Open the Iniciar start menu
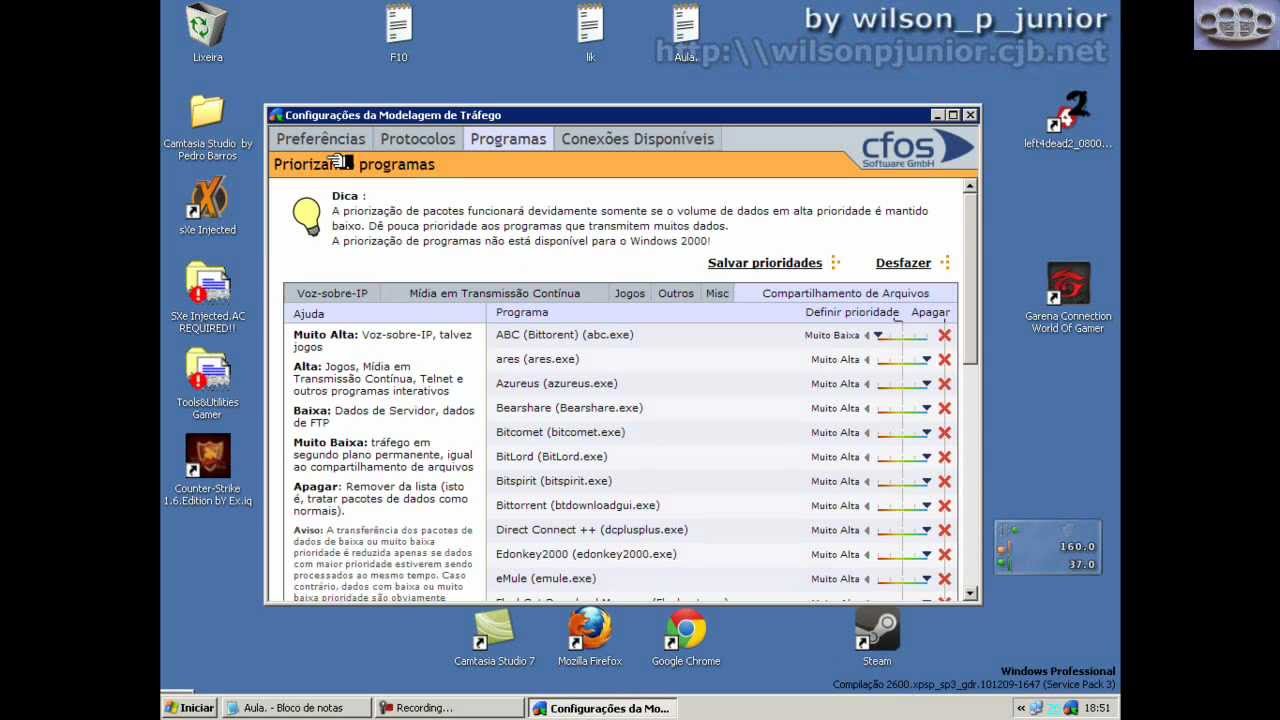Viewport: 1280px width, 720px height. (189, 708)
